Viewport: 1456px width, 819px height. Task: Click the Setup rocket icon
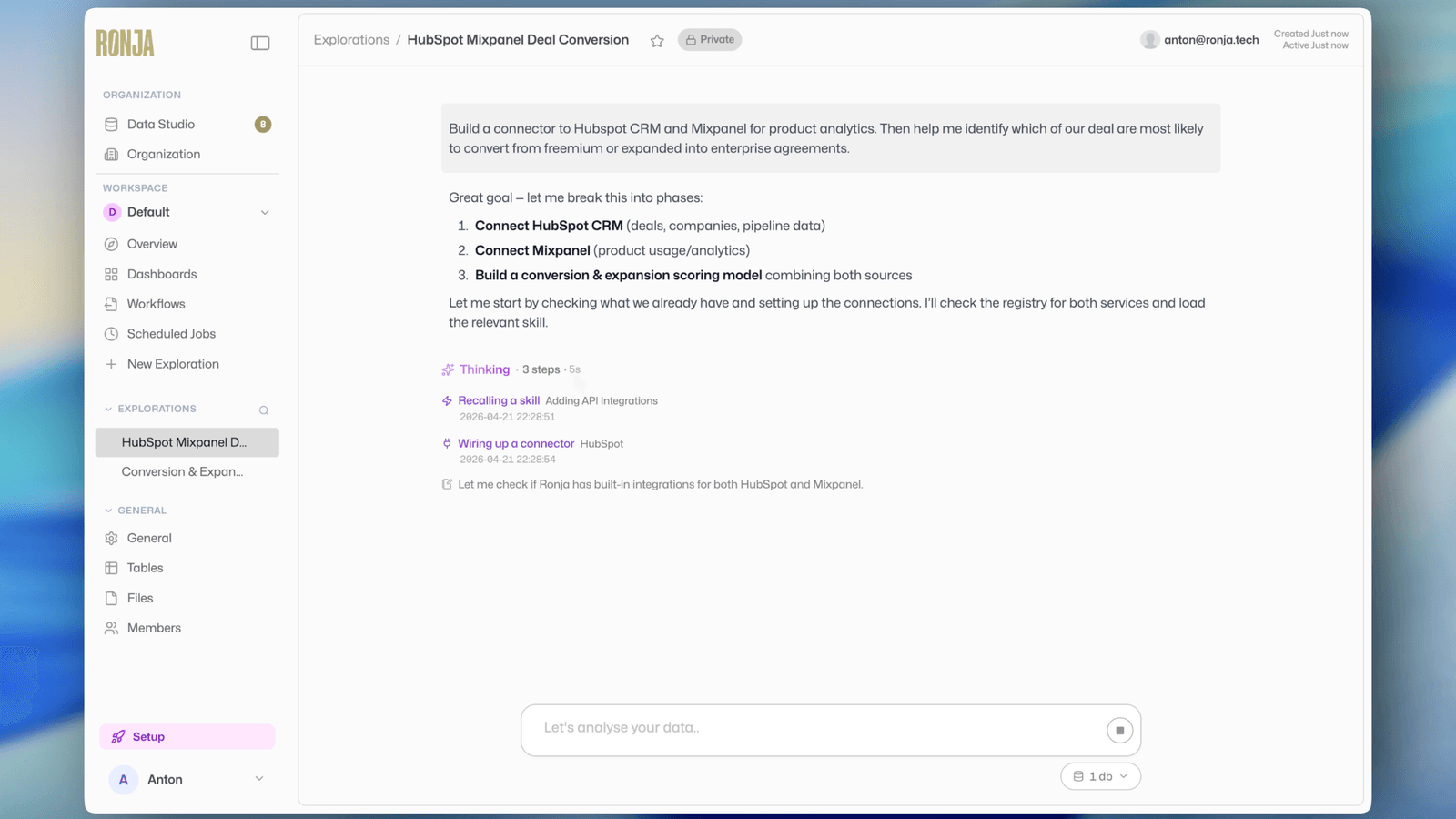tap(118, 737)
